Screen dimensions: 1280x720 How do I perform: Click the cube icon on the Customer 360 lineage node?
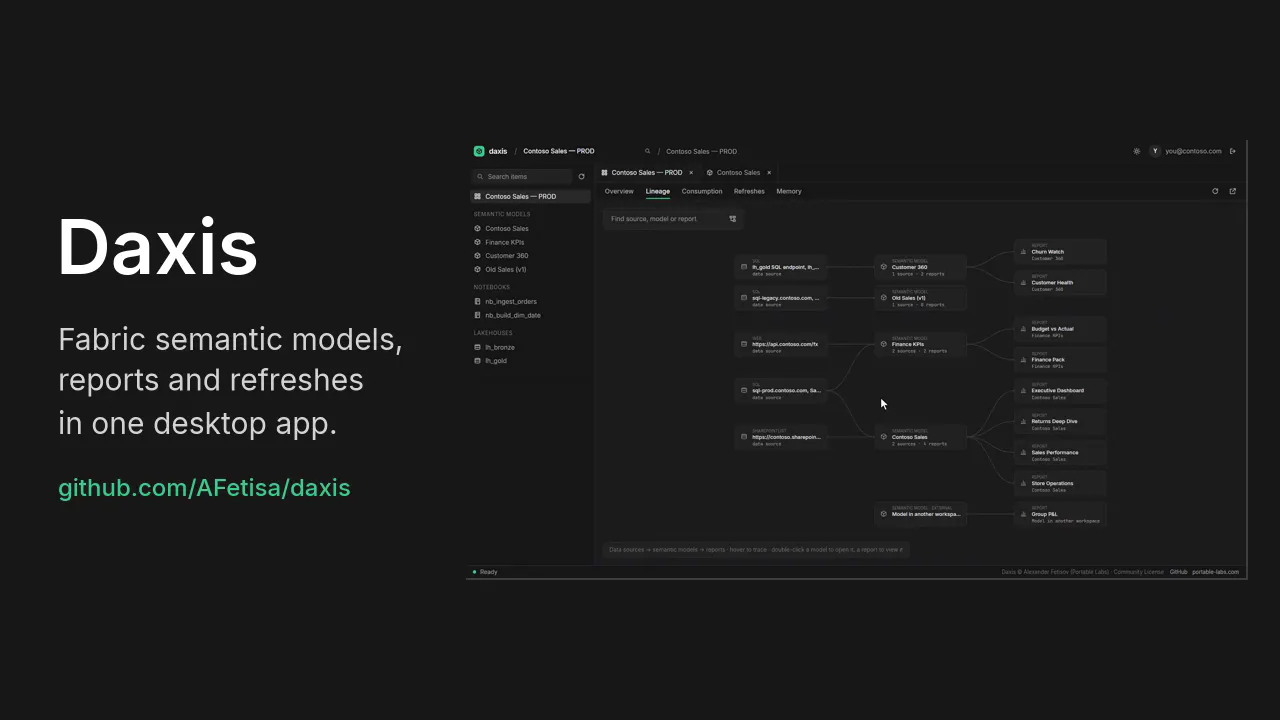click(884, 267)
